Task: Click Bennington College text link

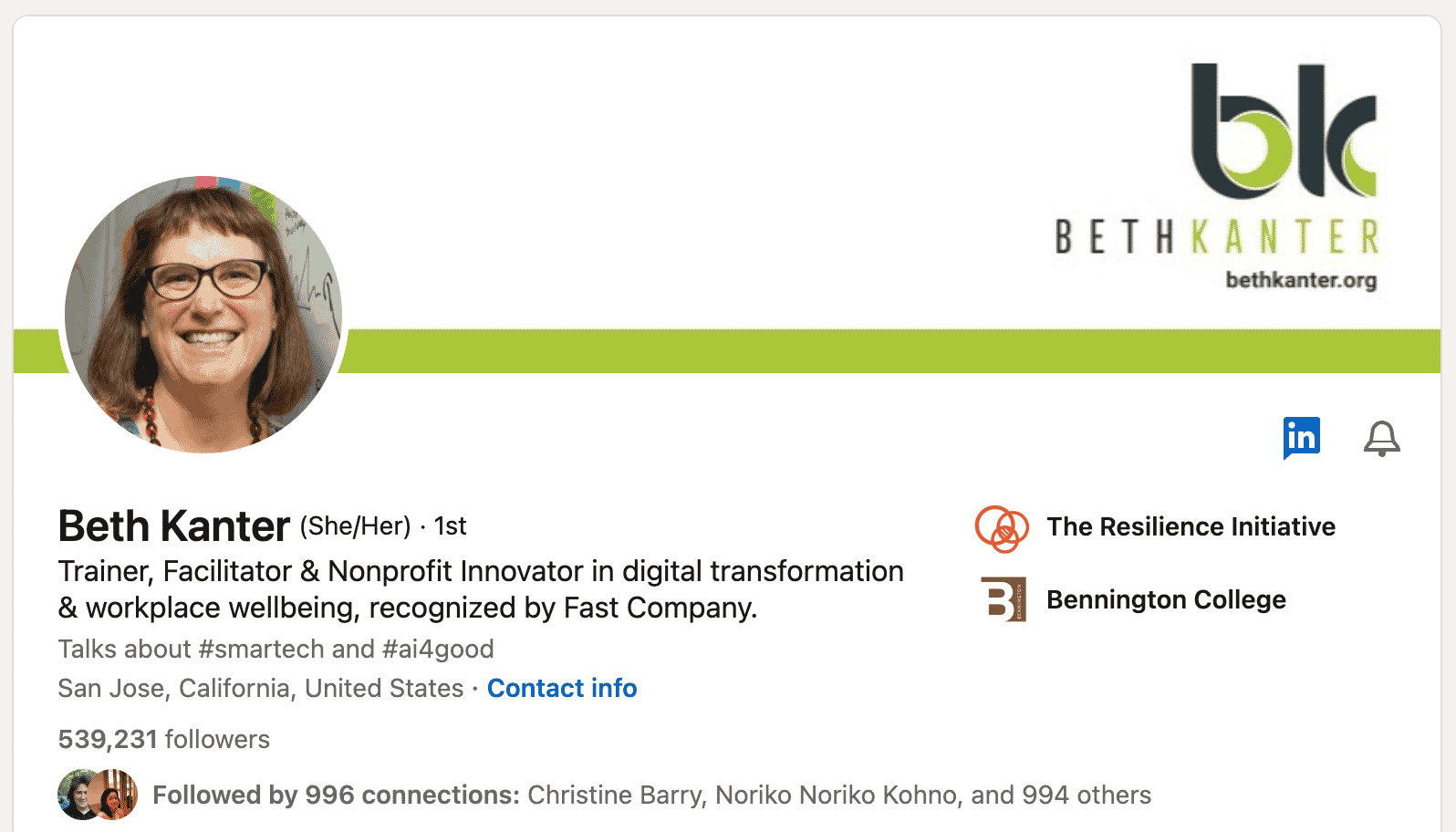Action: tap(1166, 599)
